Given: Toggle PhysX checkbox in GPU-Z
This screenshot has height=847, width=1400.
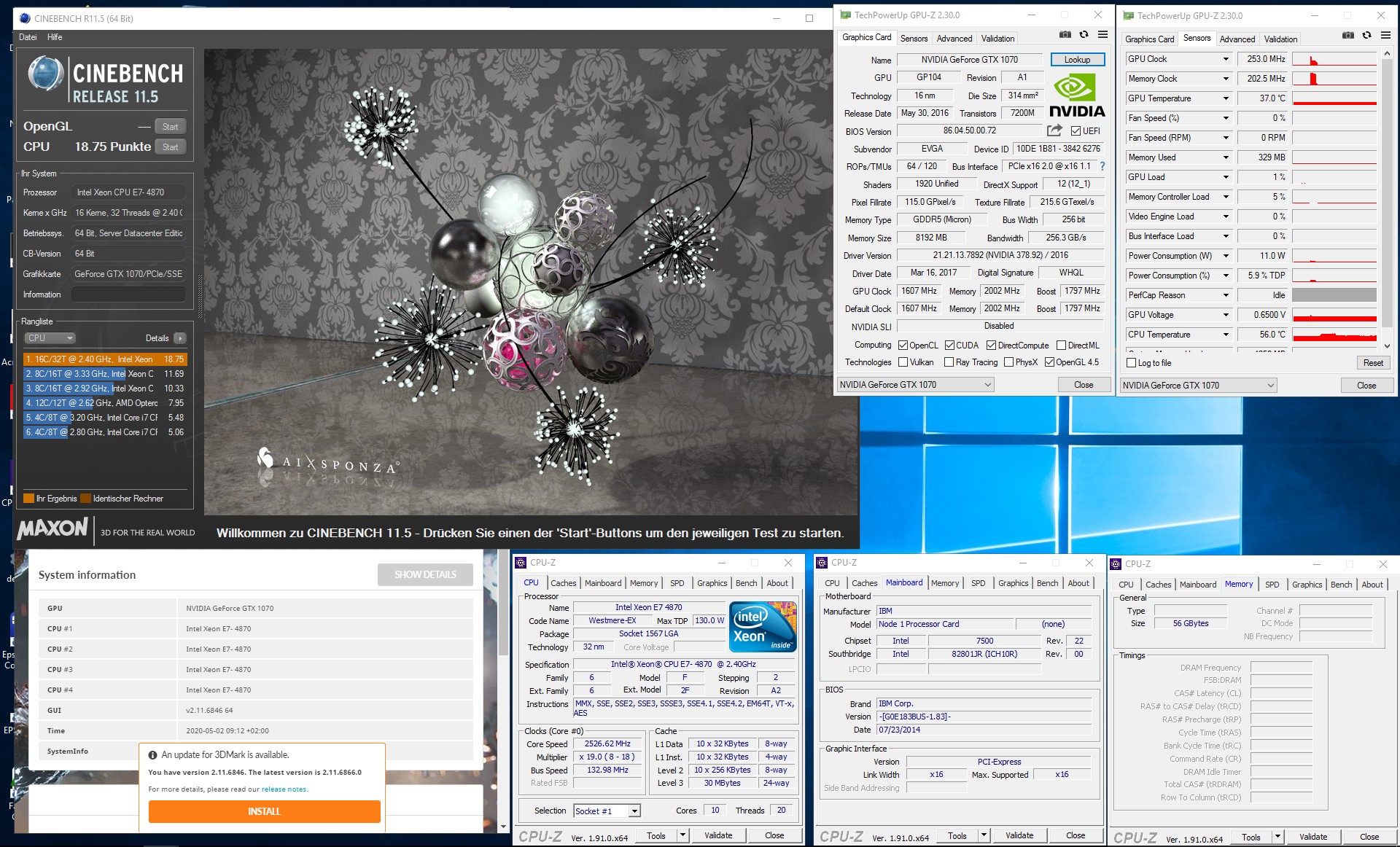Looking at the screenshot, I should pyautogui.click(x=1008, y=362).
